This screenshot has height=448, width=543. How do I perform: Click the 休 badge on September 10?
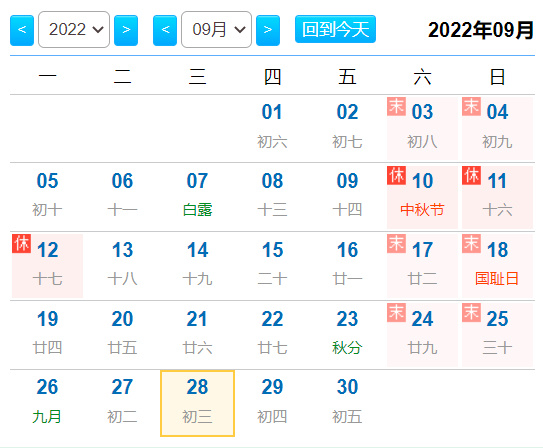pos(397,176)
